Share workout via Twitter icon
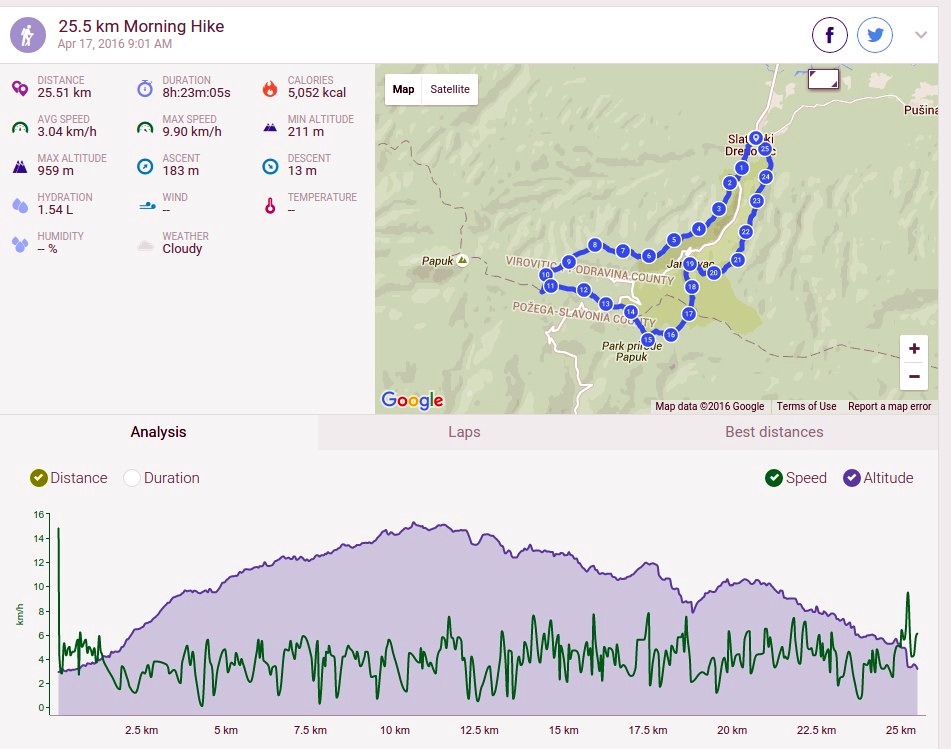Image resolution: width=951 pixels, height=749 pixels. 875,35
